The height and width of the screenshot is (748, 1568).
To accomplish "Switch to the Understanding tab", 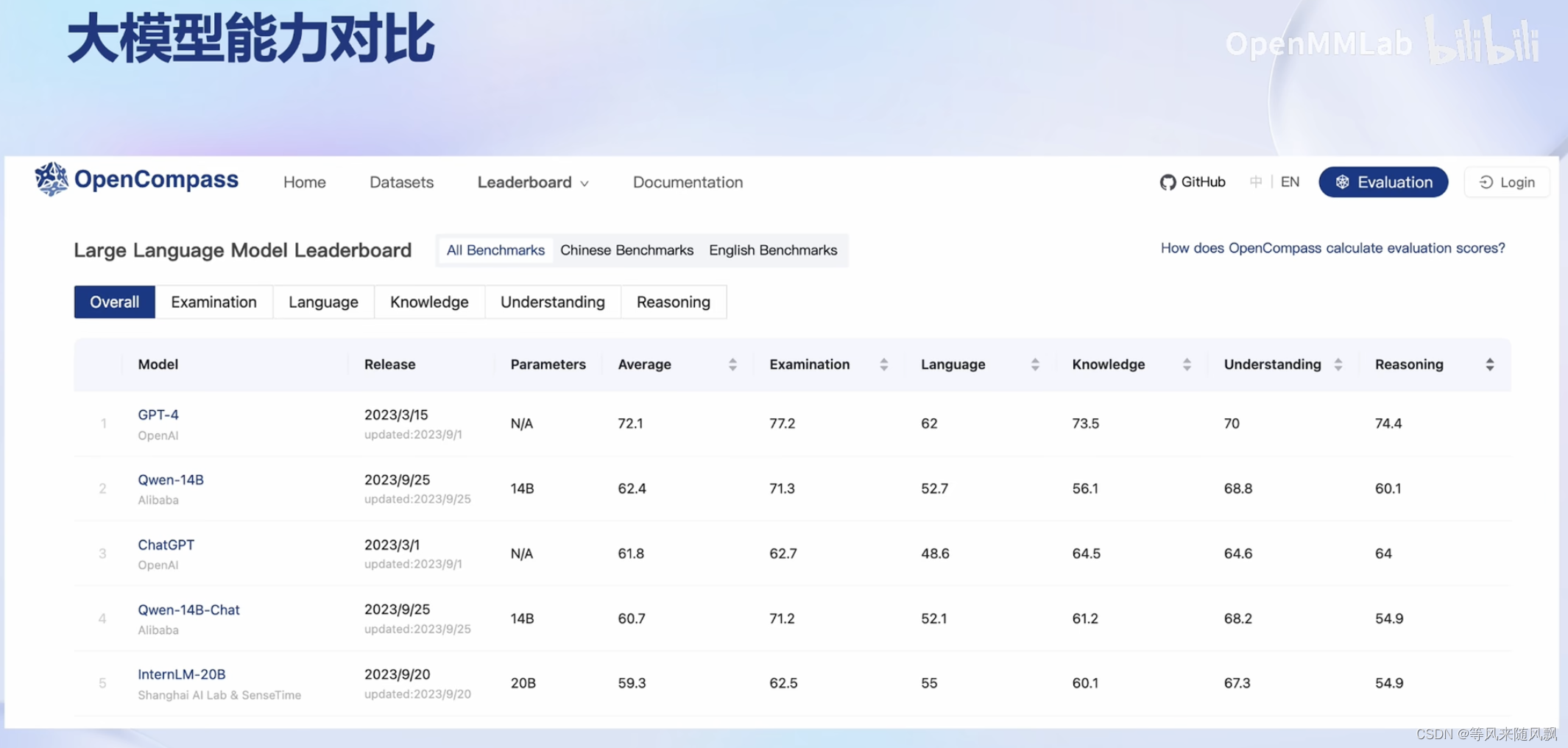I will coord(553,302).
